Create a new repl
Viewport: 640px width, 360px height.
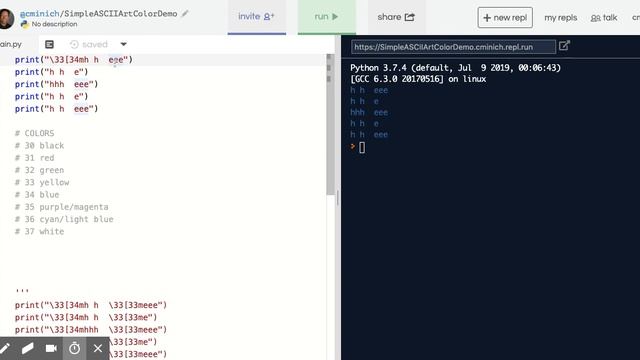(x=505, y=18)
